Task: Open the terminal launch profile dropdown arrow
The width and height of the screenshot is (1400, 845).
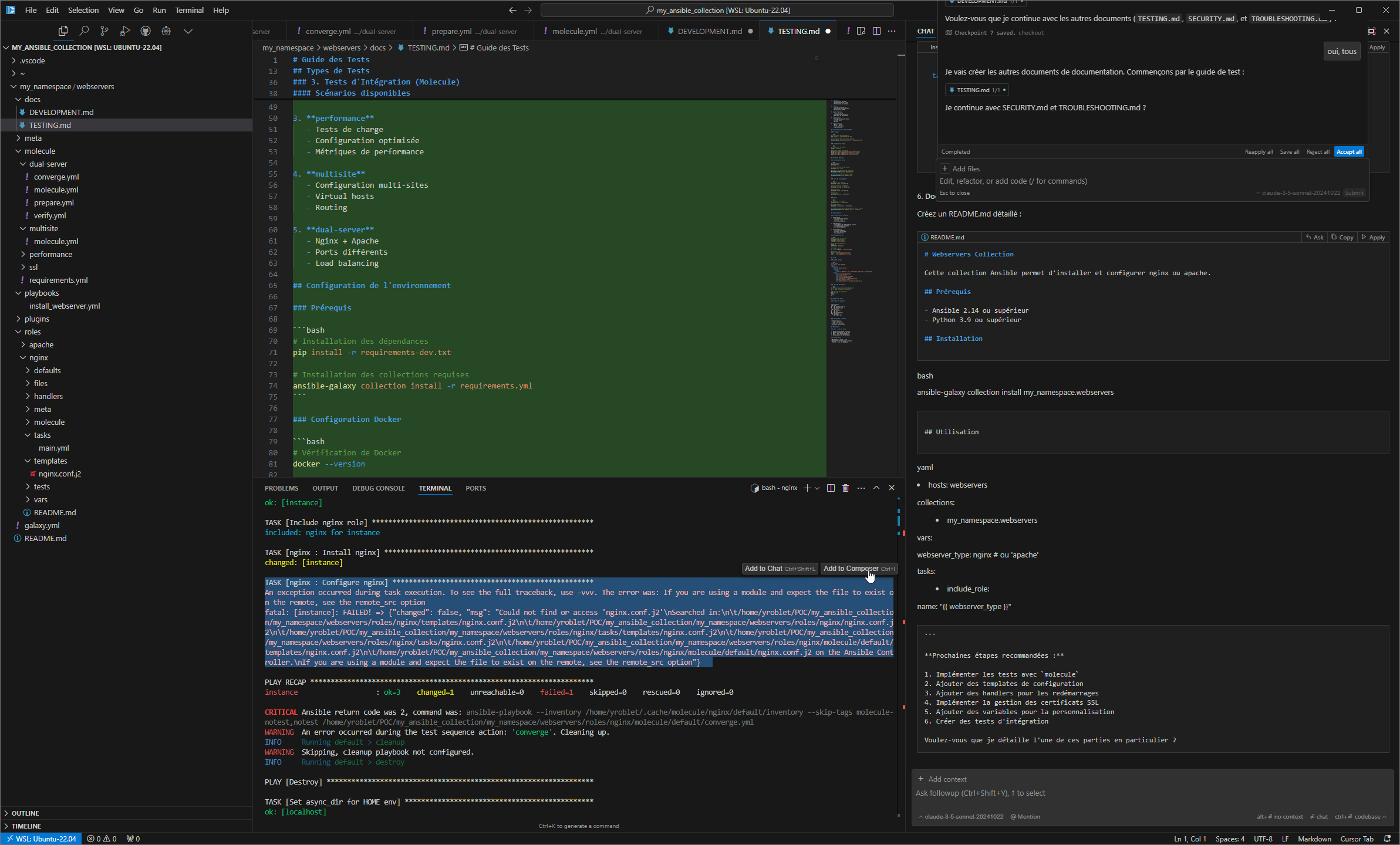Action: click(x=817, y=488)
